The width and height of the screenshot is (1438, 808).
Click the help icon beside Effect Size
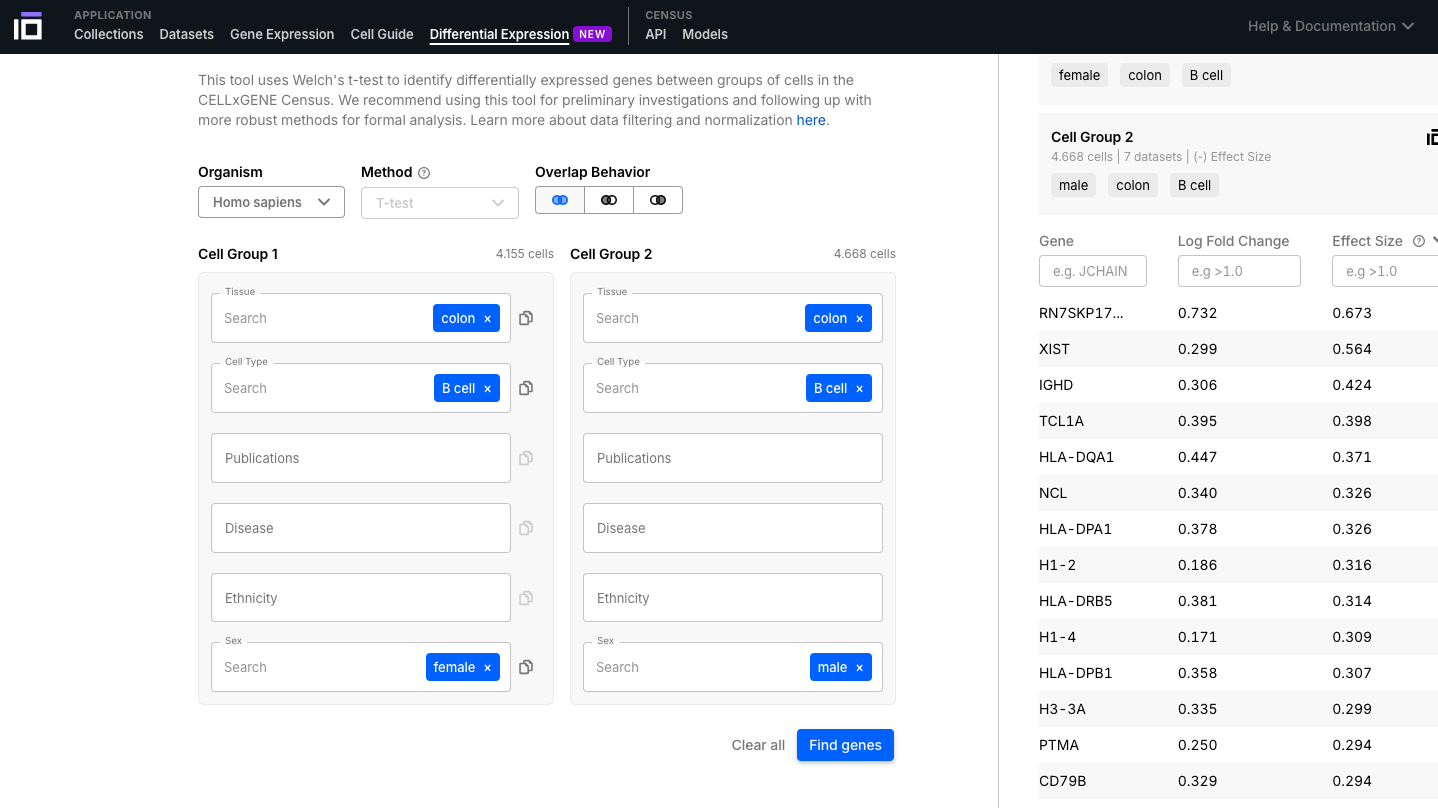[1418, 241]
